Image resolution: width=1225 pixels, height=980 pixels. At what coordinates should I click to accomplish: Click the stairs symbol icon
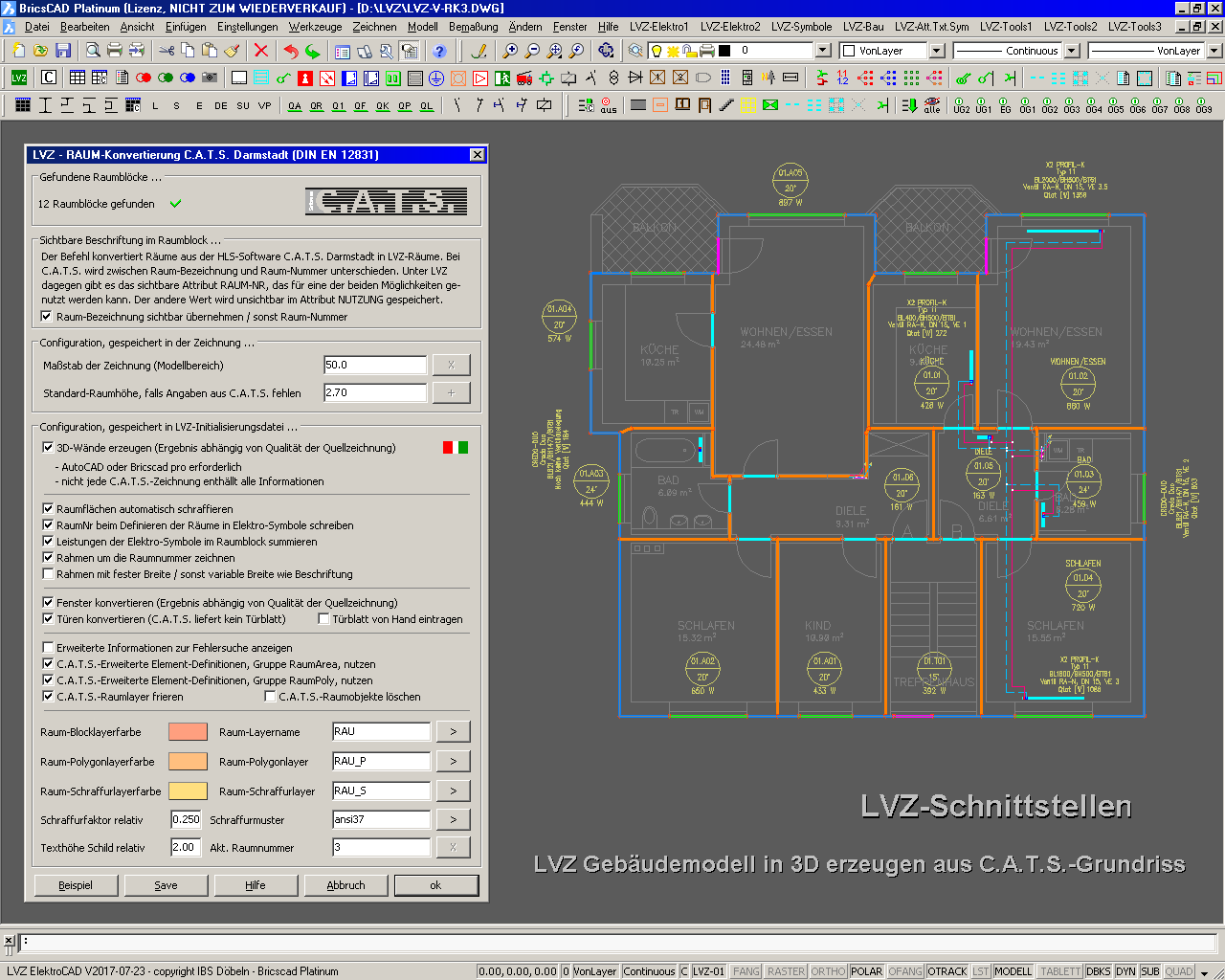tap(726, 105)
